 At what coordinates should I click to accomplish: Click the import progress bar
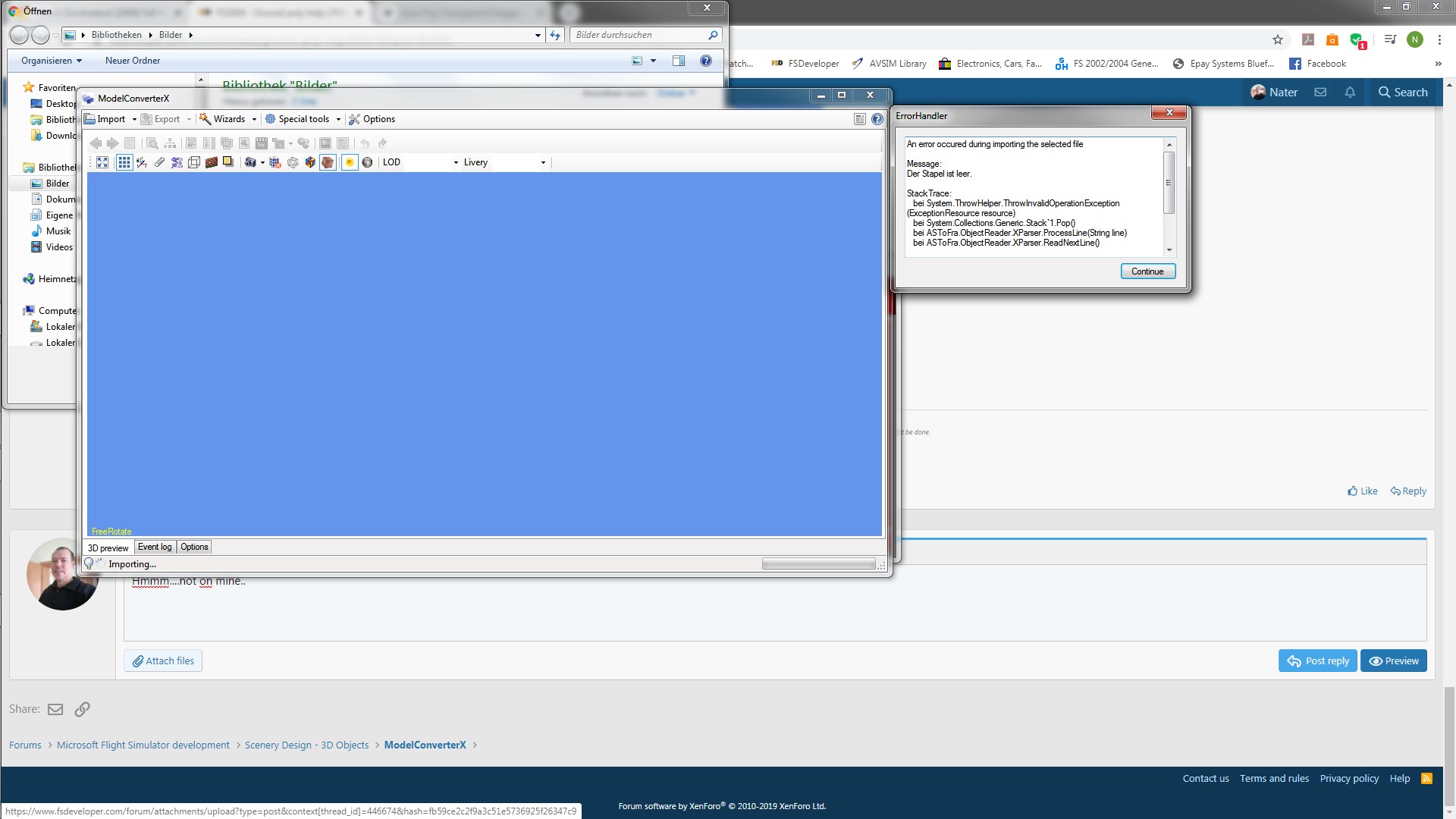818,564
